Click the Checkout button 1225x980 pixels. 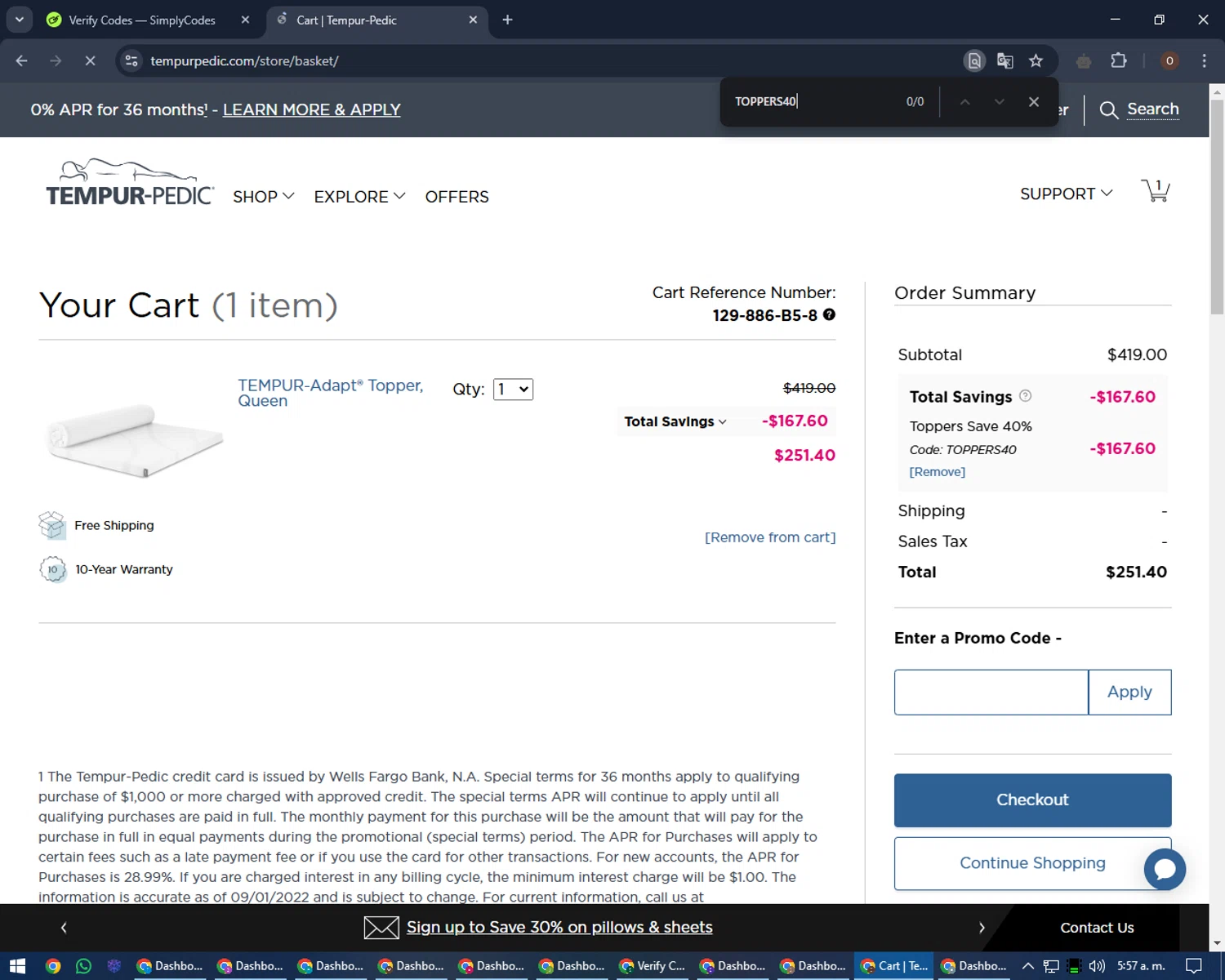coord(1032,800)
